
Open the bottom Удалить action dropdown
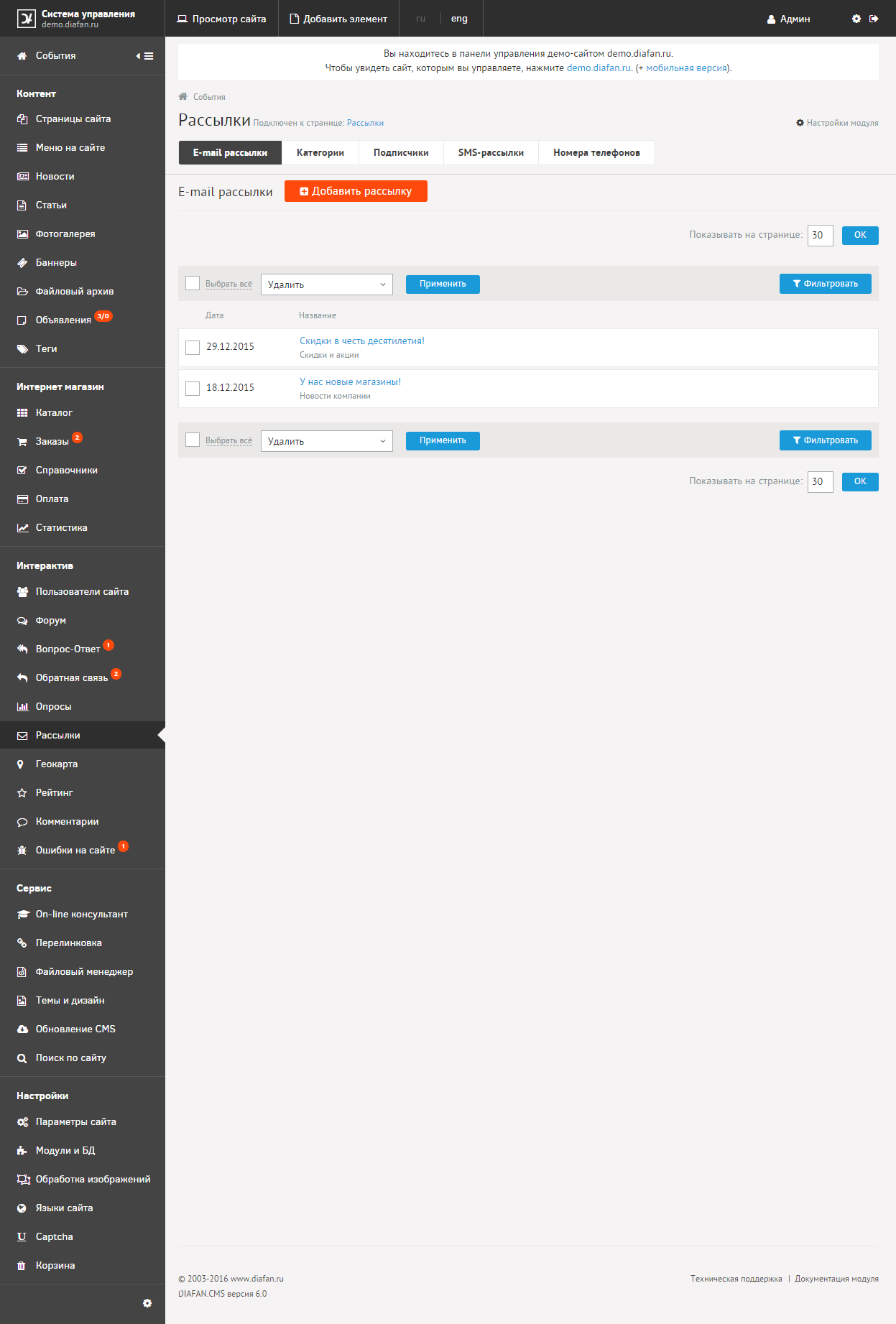(x=327, y=441)
